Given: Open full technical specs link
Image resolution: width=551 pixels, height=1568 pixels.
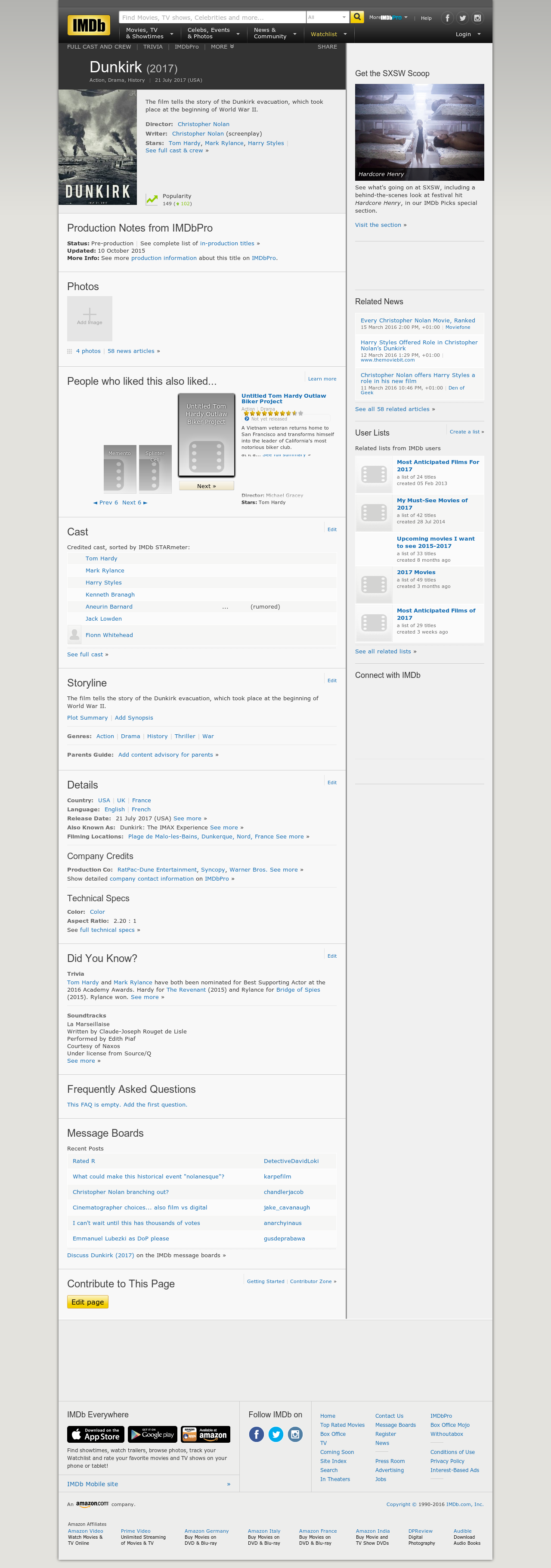Looking at the screenshot, I should (x=107, y=929).
